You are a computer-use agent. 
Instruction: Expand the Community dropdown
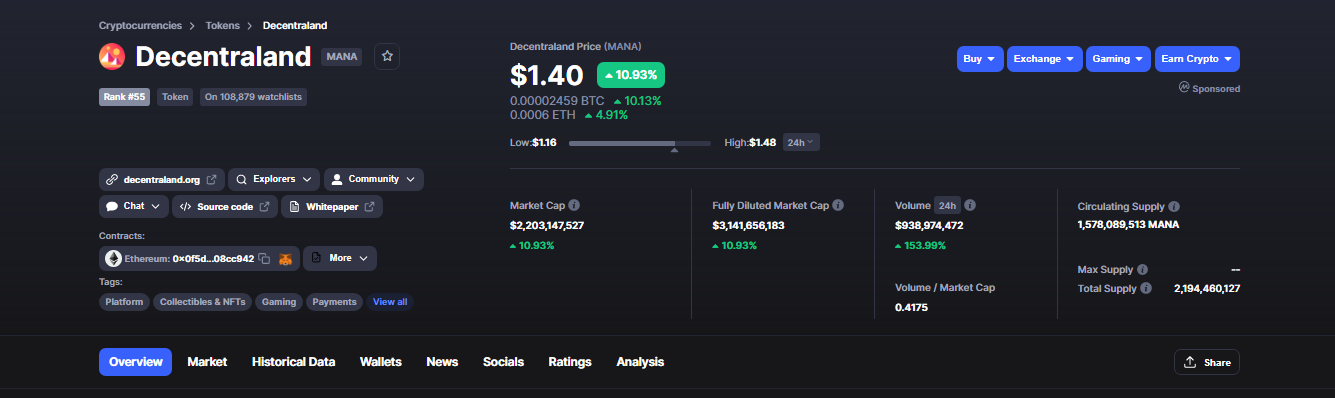[374, 180]
